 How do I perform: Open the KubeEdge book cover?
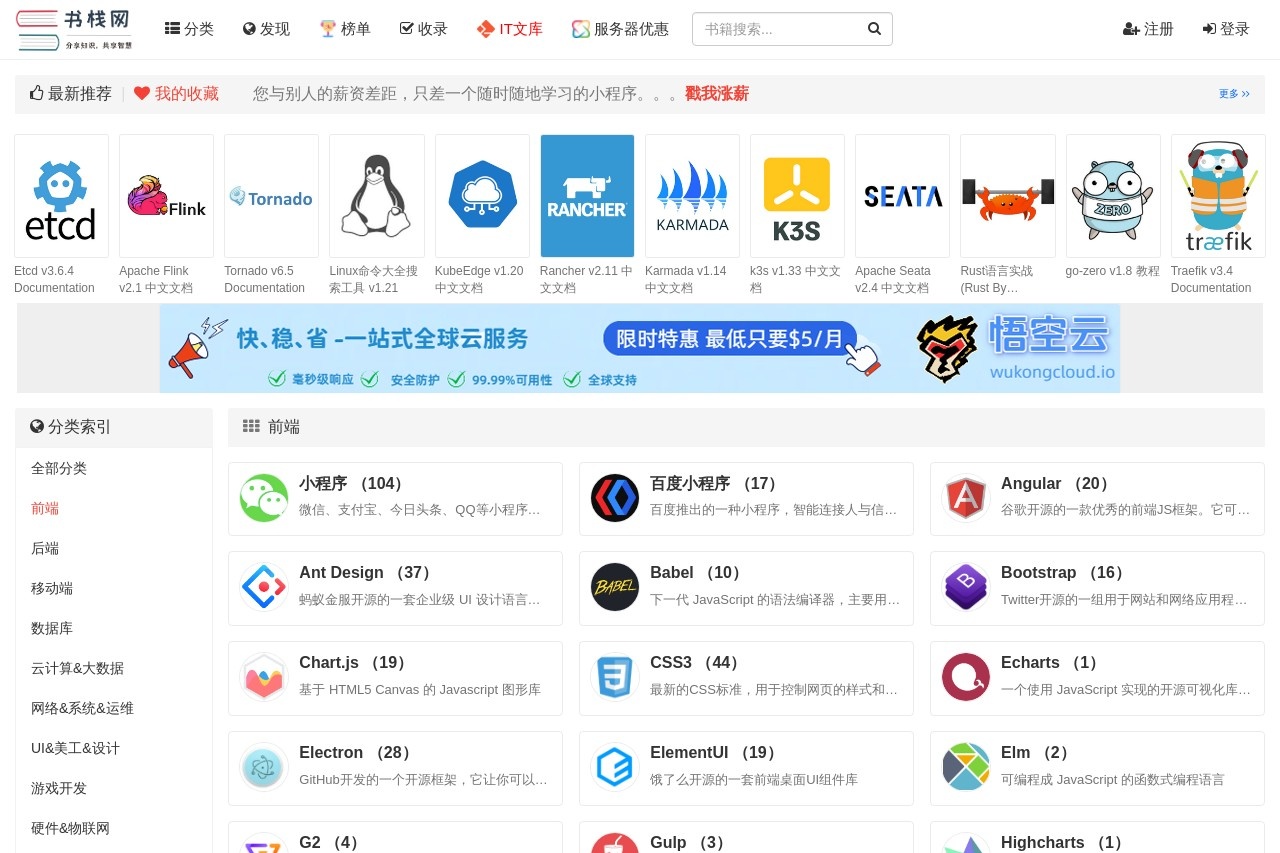tap(482, 196)
